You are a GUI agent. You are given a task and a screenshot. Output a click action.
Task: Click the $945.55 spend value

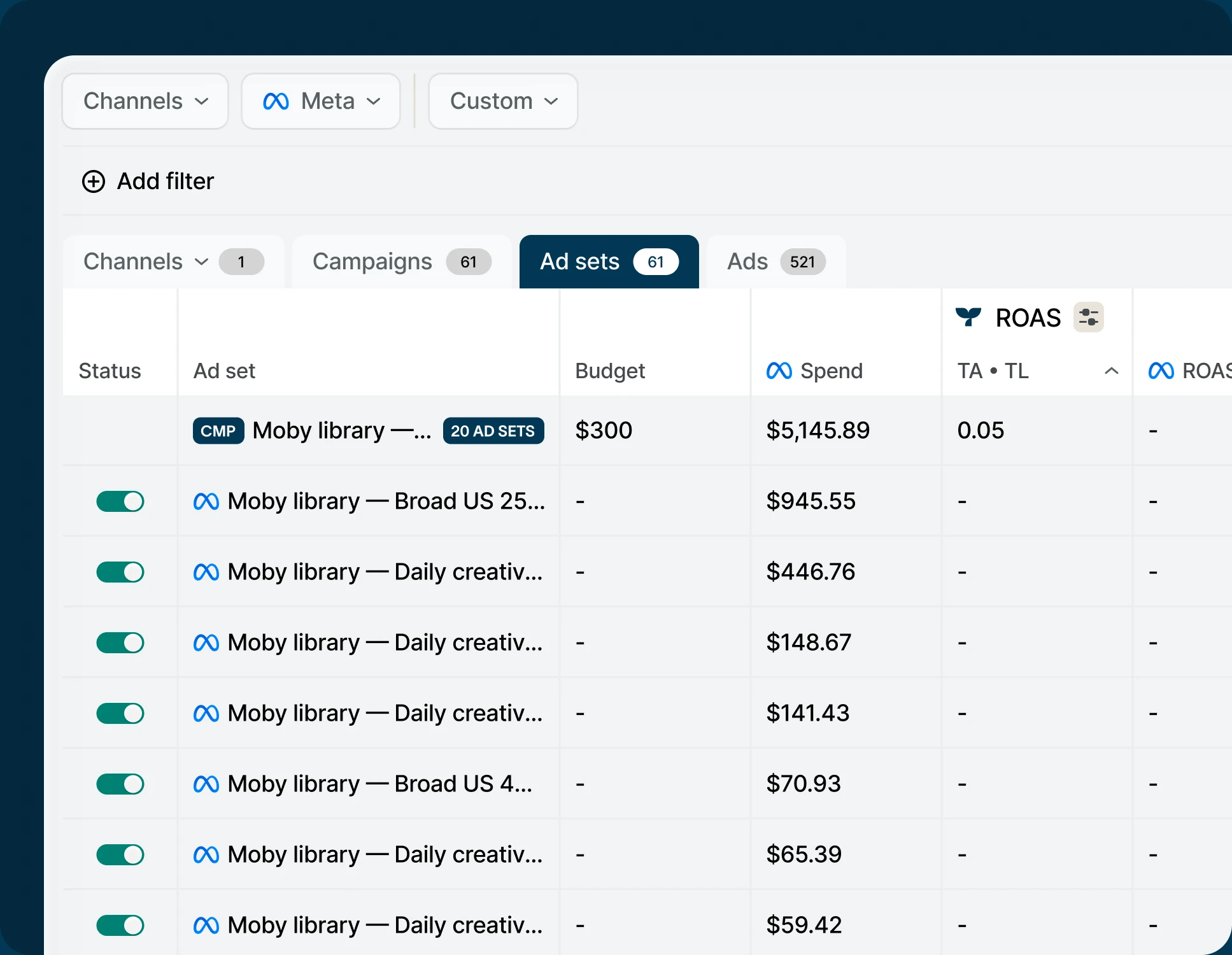(x=811, y=502)
